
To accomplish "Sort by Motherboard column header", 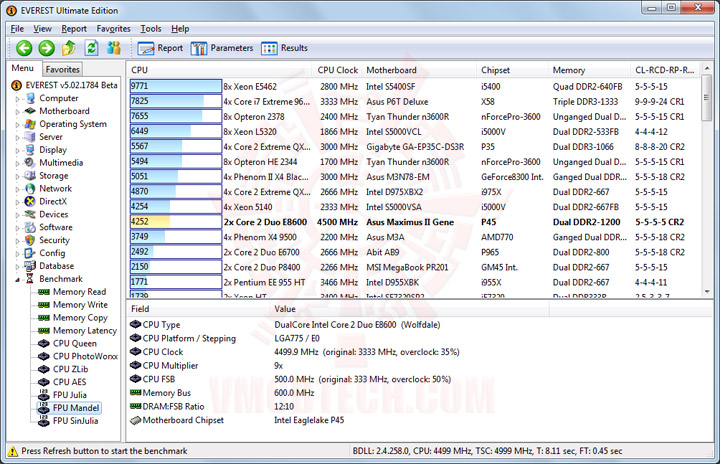I will [419, 70].
